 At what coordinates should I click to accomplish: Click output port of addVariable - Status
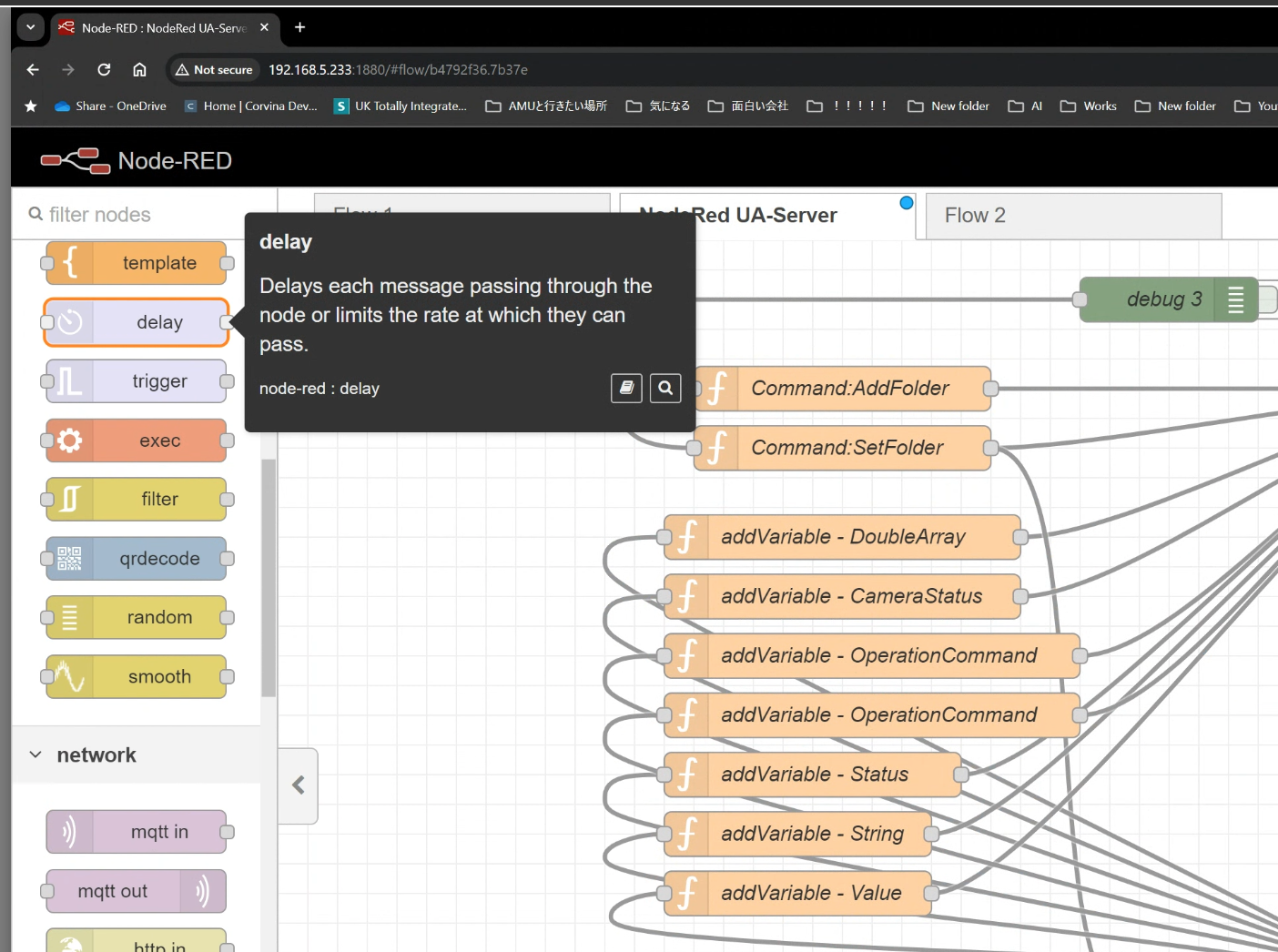click(x=961, y=775)
